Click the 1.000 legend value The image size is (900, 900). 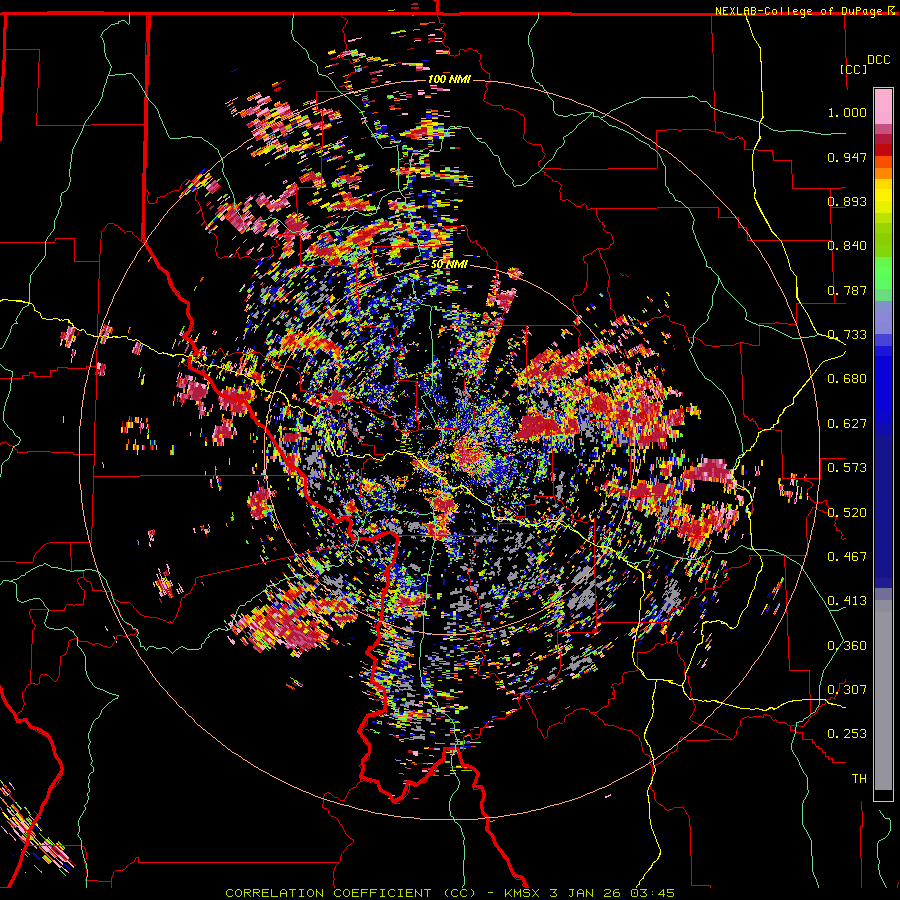[x=847, y=112]
